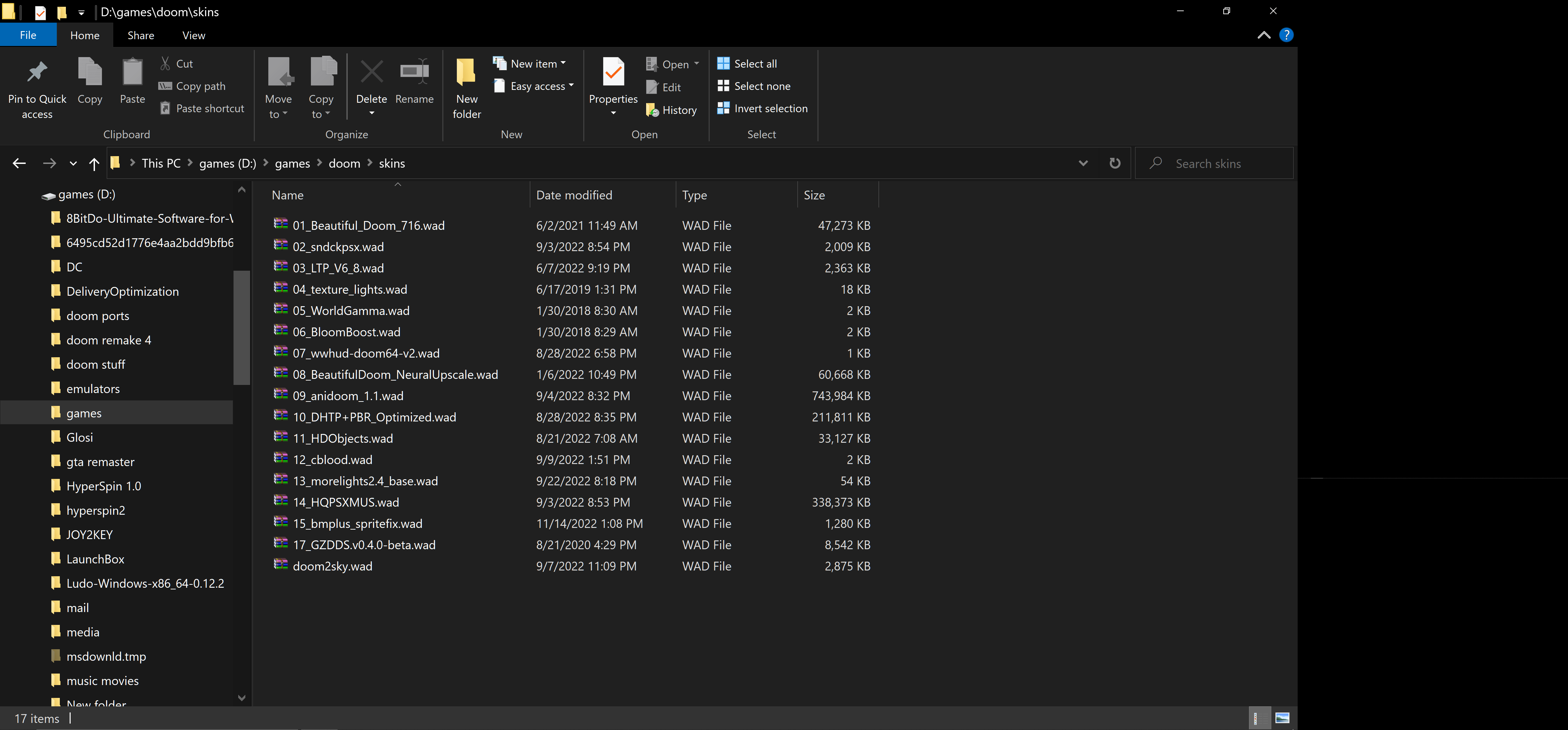
Task: Open file History
Action: click(x=671, y=110)
